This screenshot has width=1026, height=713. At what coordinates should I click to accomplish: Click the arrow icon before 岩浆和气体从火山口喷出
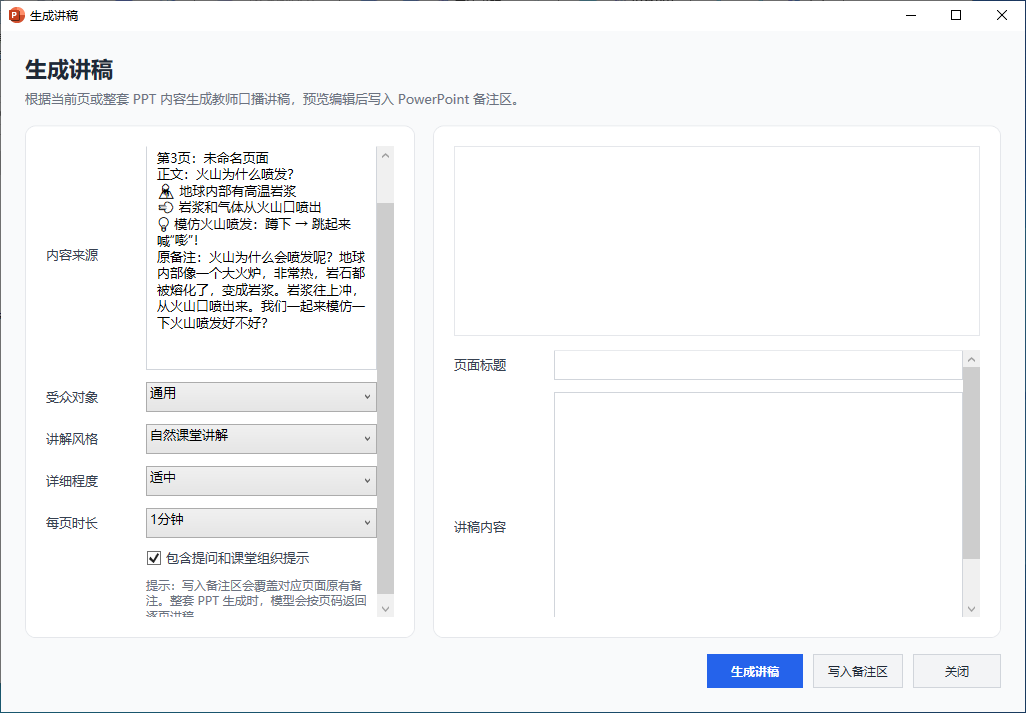click(166, 207)
